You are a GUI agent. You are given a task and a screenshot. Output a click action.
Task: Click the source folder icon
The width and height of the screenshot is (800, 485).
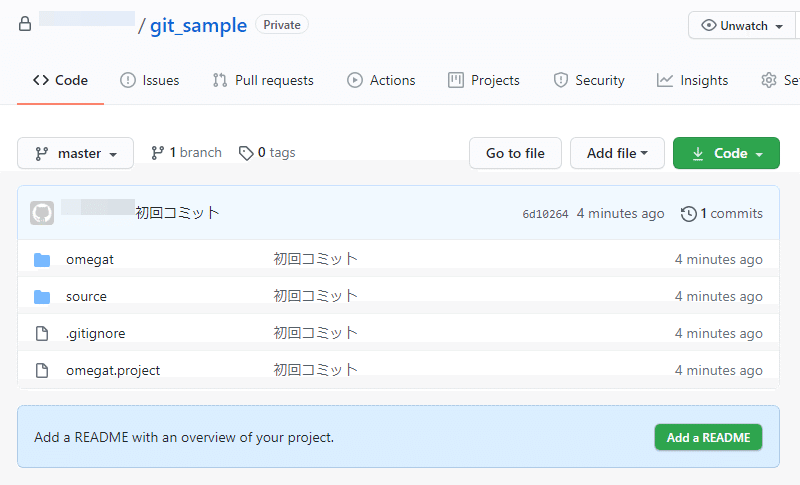click(x=42, y=296)
